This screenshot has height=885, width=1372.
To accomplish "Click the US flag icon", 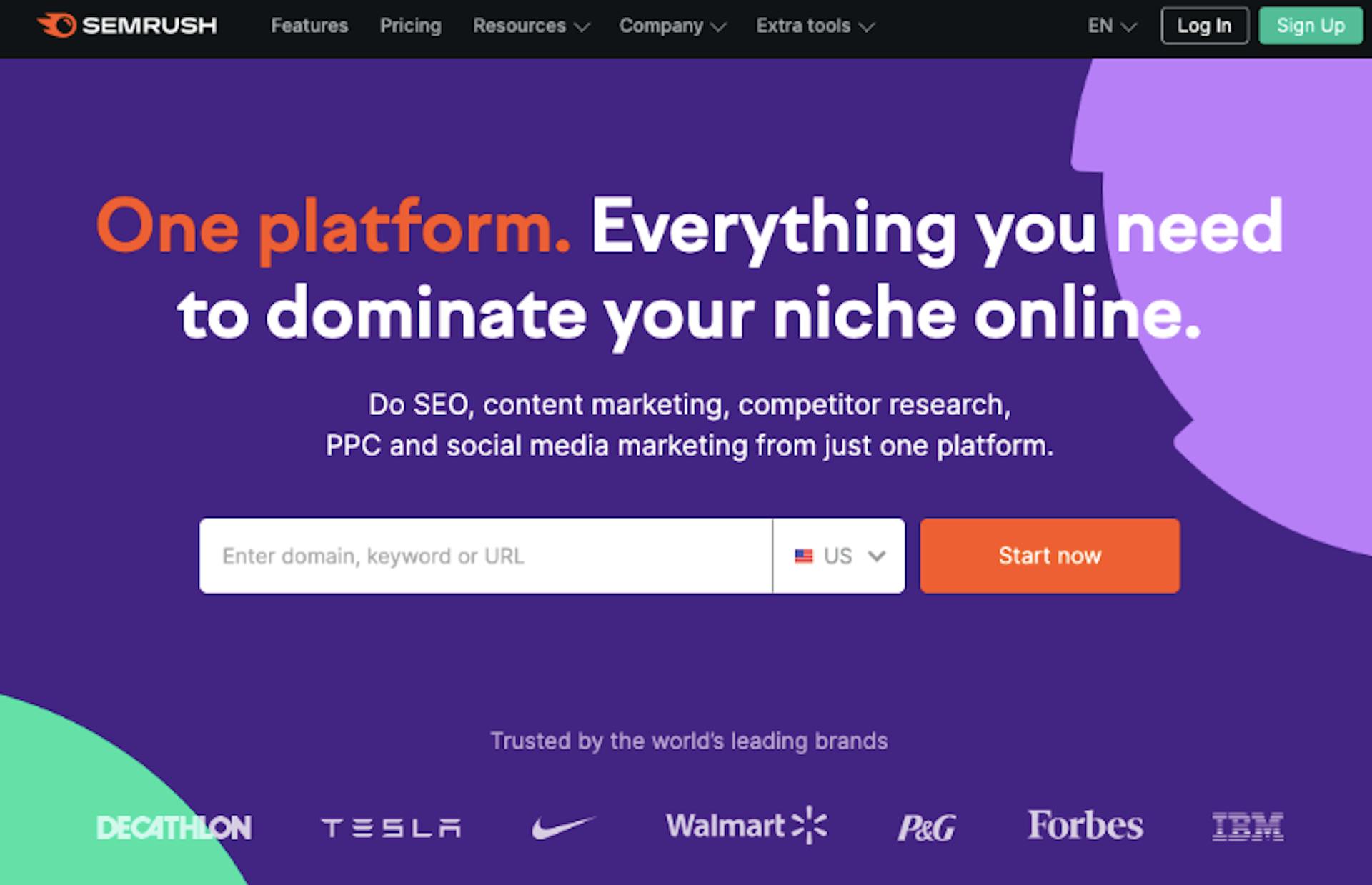I will click(x=804, y=556).
